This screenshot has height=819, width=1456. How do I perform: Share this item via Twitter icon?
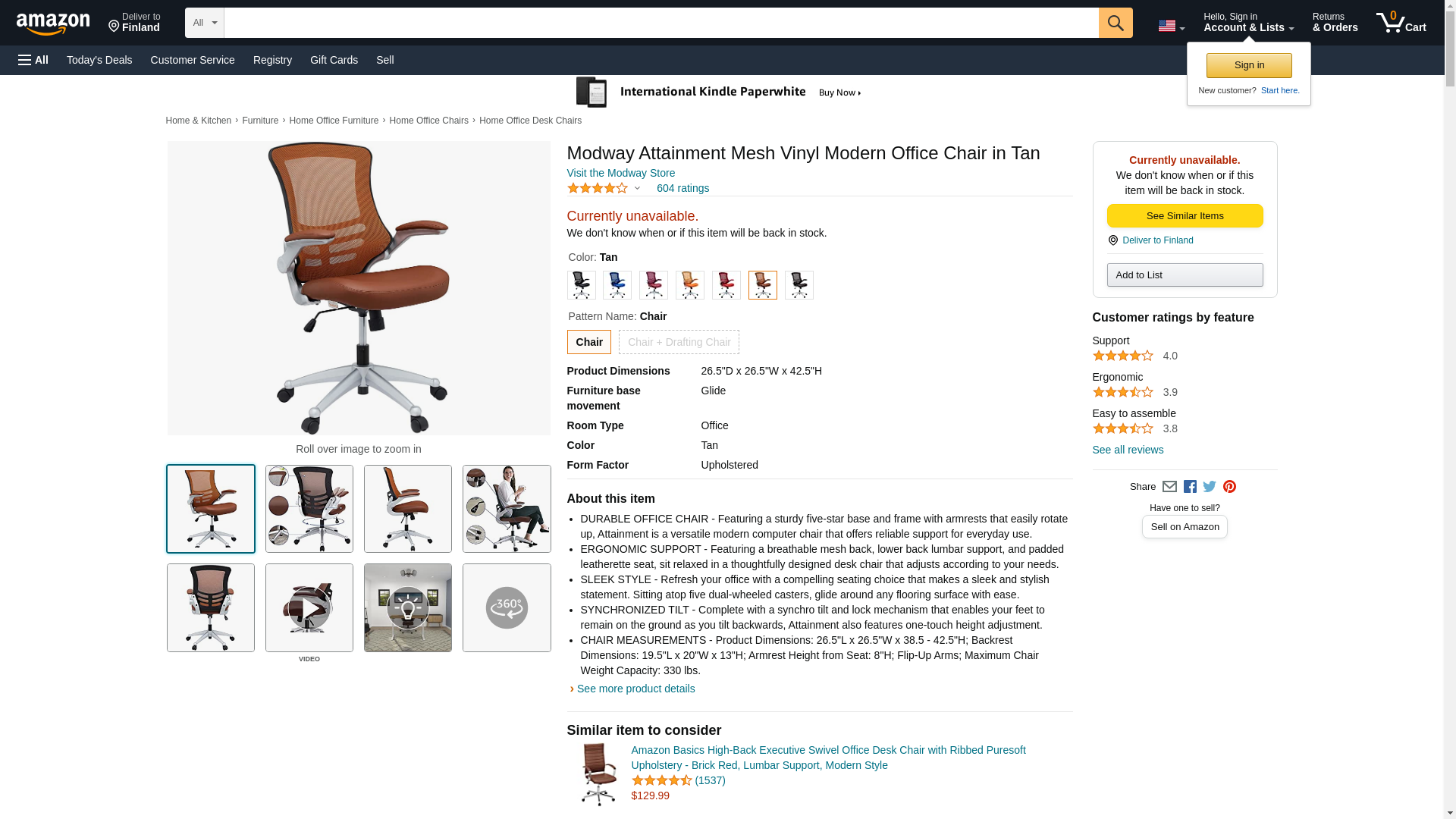1209,487
